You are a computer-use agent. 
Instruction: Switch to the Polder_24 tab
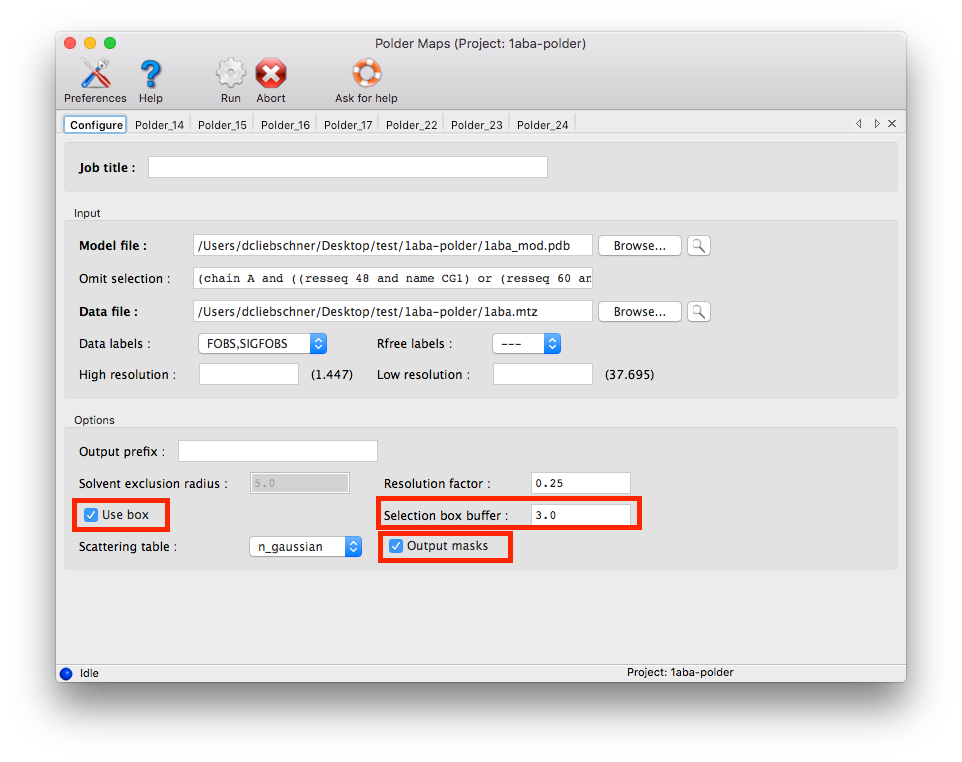tap(543, 125)
